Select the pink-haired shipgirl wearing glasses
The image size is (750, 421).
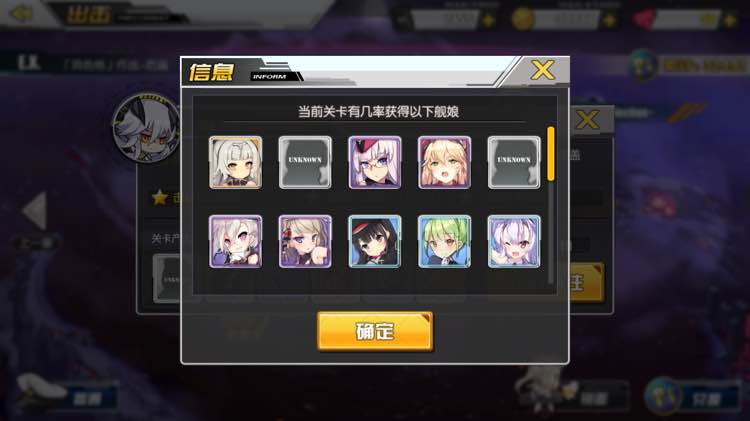[x=375, y=162]
